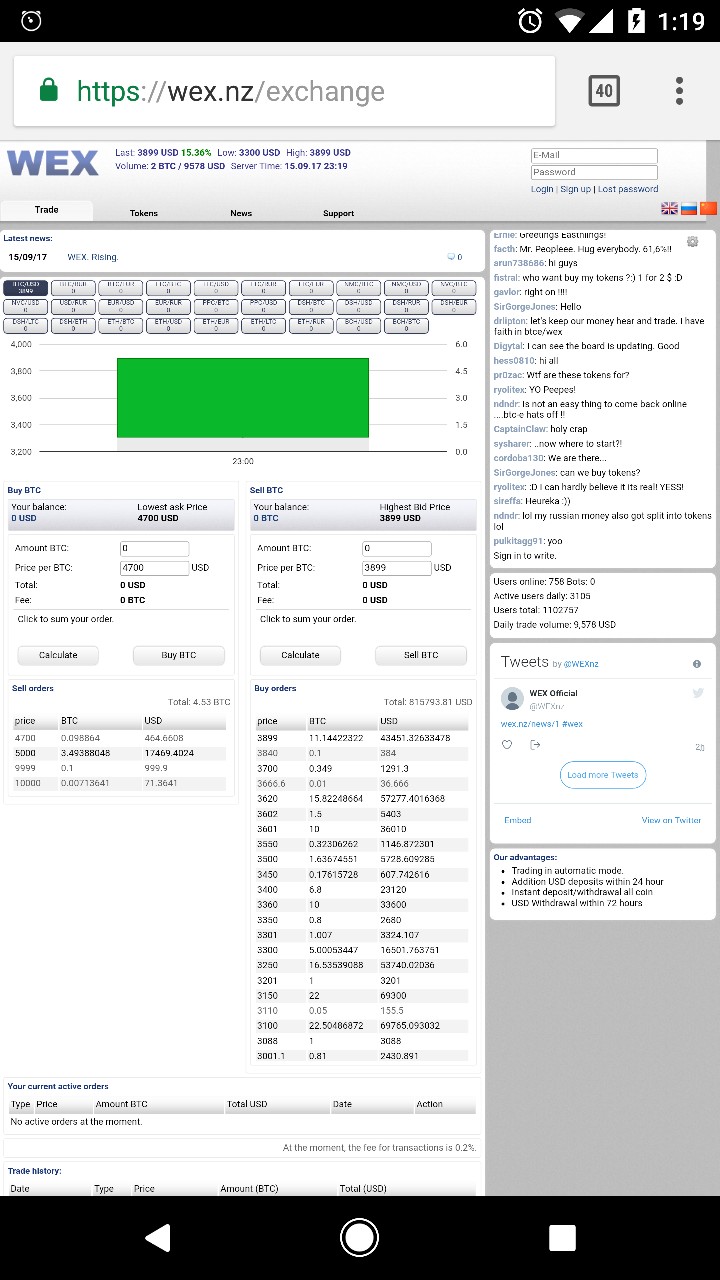
Task: Select buy order row at price 3840
Action: (364, 752)
